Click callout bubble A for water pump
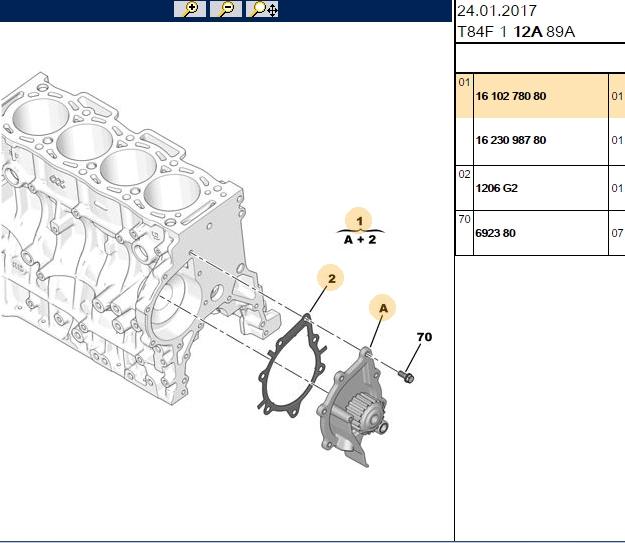Screen dimensions: 625x543 click(383, 308)
